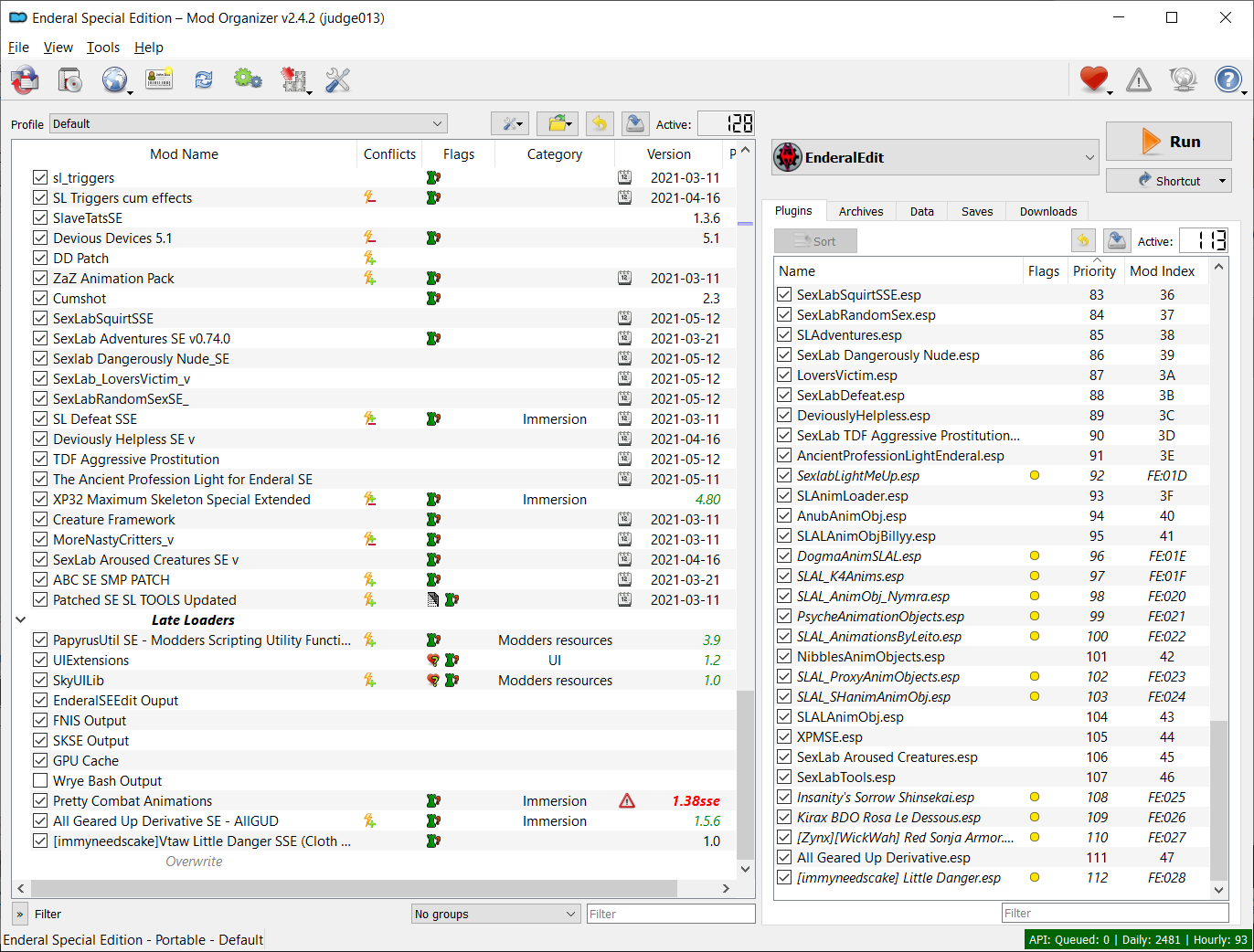
Task: Sort mods by the Category column header
Action: [x=554, y=154]
